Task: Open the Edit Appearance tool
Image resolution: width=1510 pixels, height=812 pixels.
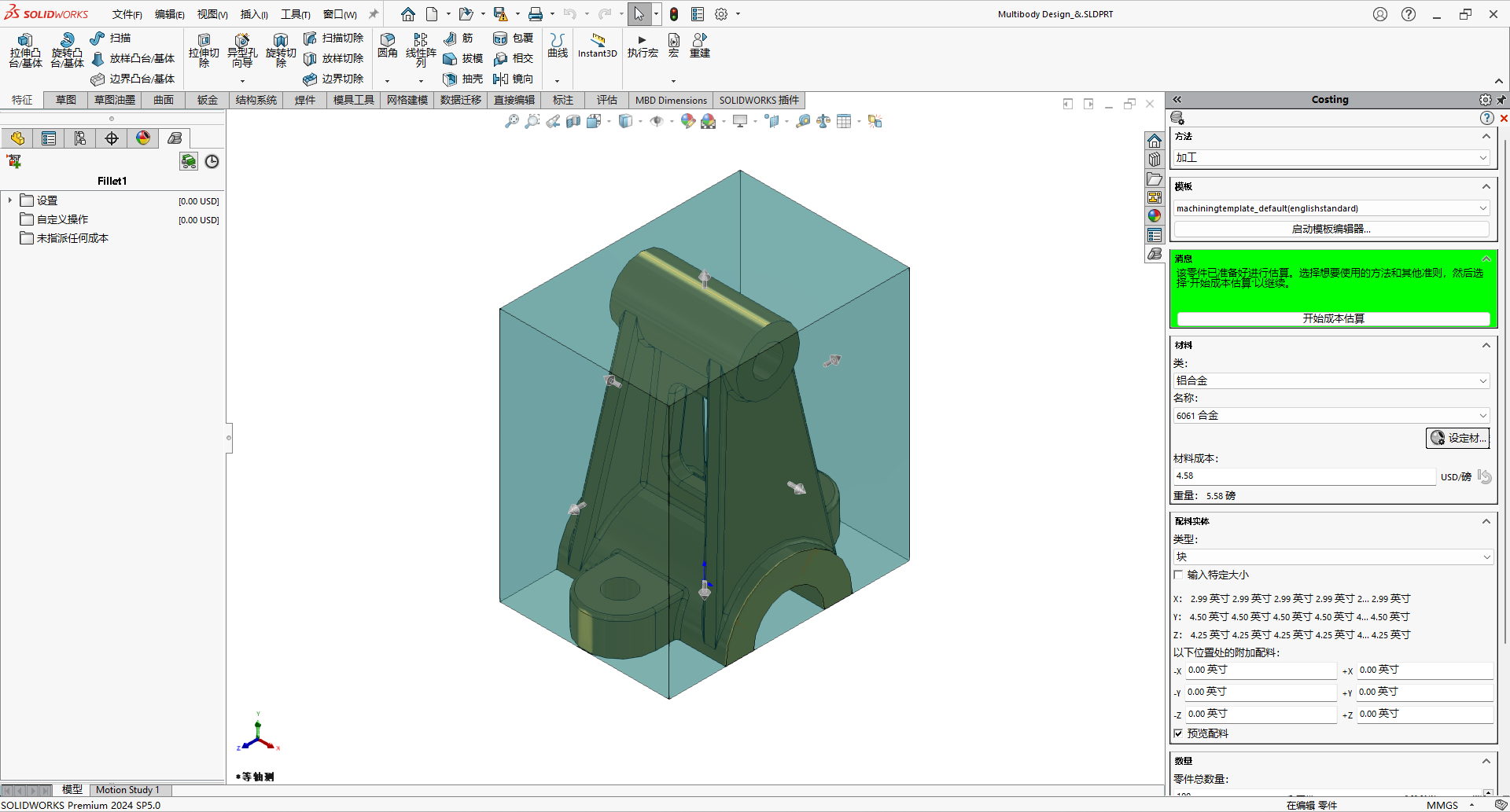Action: pyautogui.click(x=686, y=120)
